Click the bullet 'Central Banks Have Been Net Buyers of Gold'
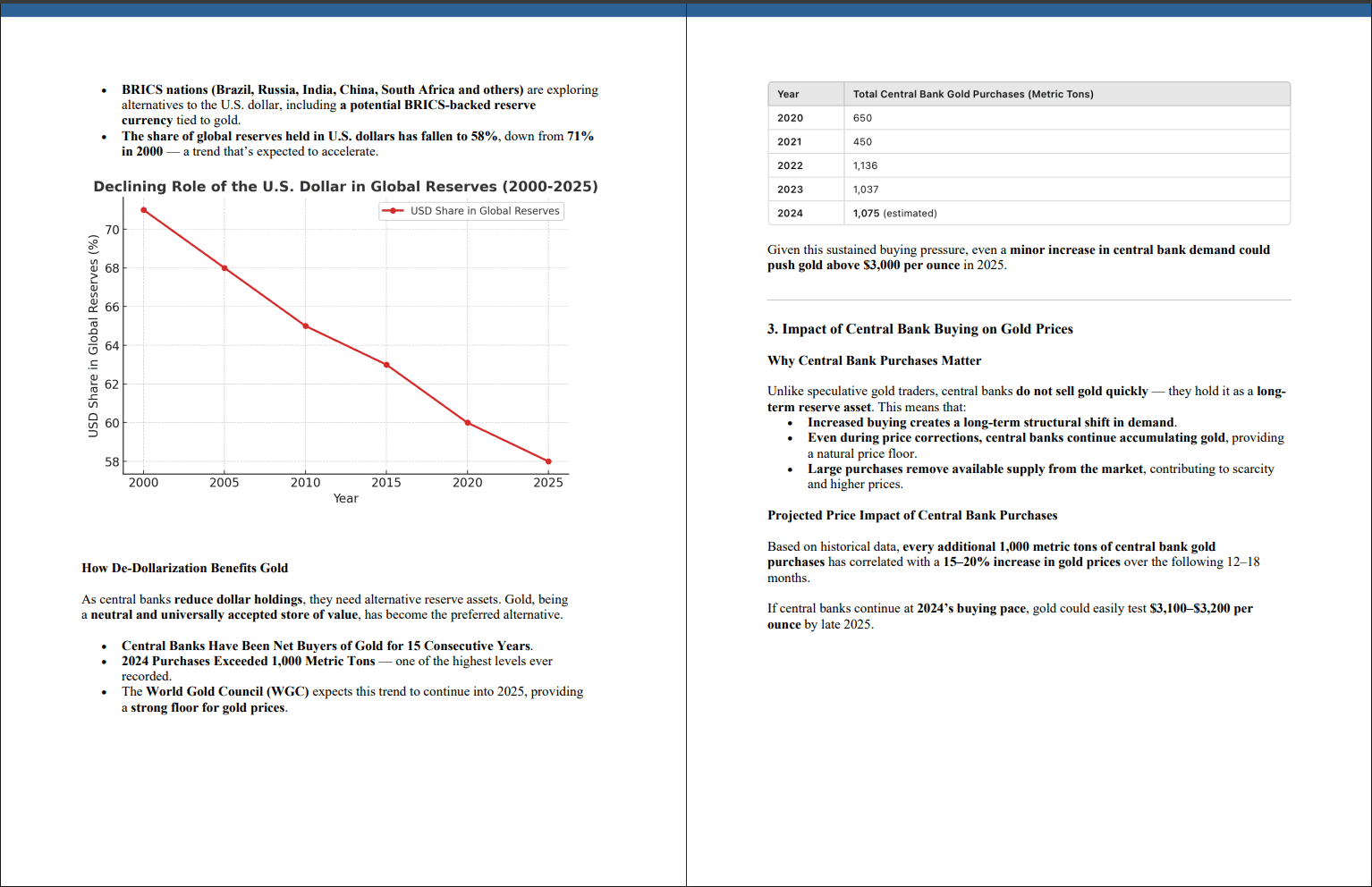Screen dimensions: 1372x887 pyautogui.click(x=327, y=646)
